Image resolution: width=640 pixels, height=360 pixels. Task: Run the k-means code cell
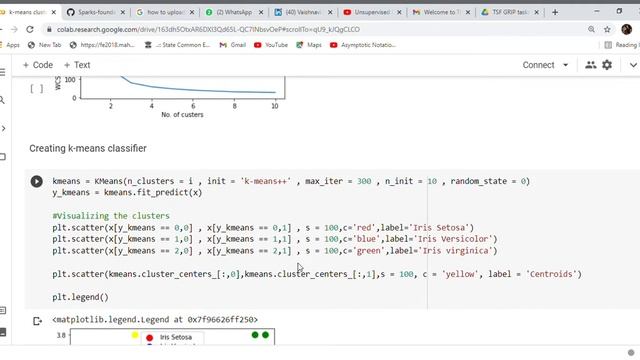pyautogui.click(x=37, y=181)
